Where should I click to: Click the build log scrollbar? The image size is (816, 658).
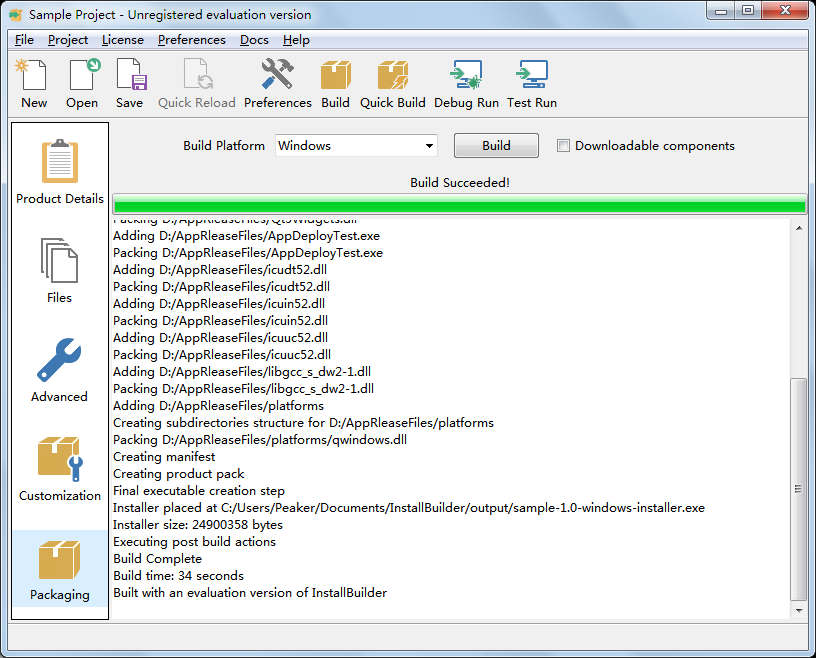(x=800, y=420)
